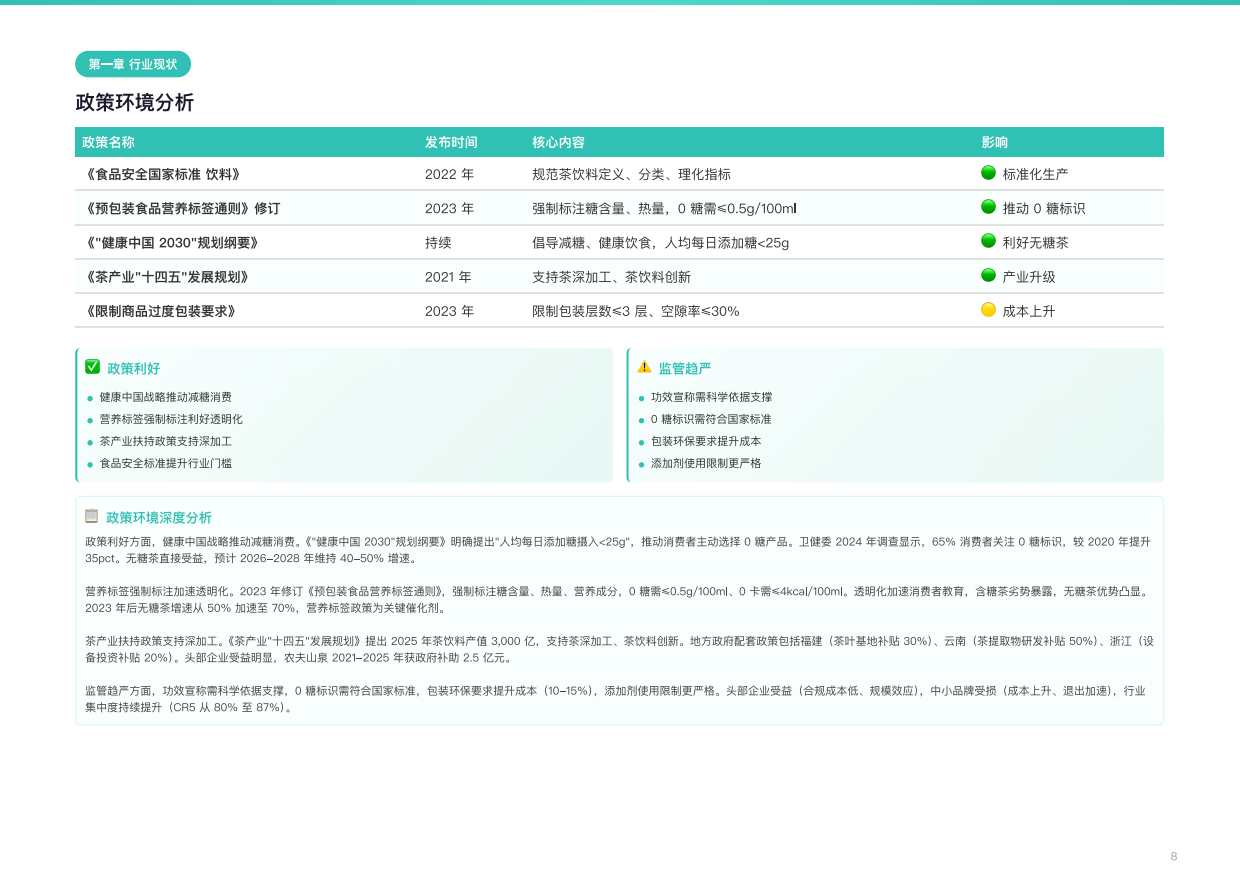
Task: Select bullet 健康中国战略推动减糖消费
Action: click(165, 397)
